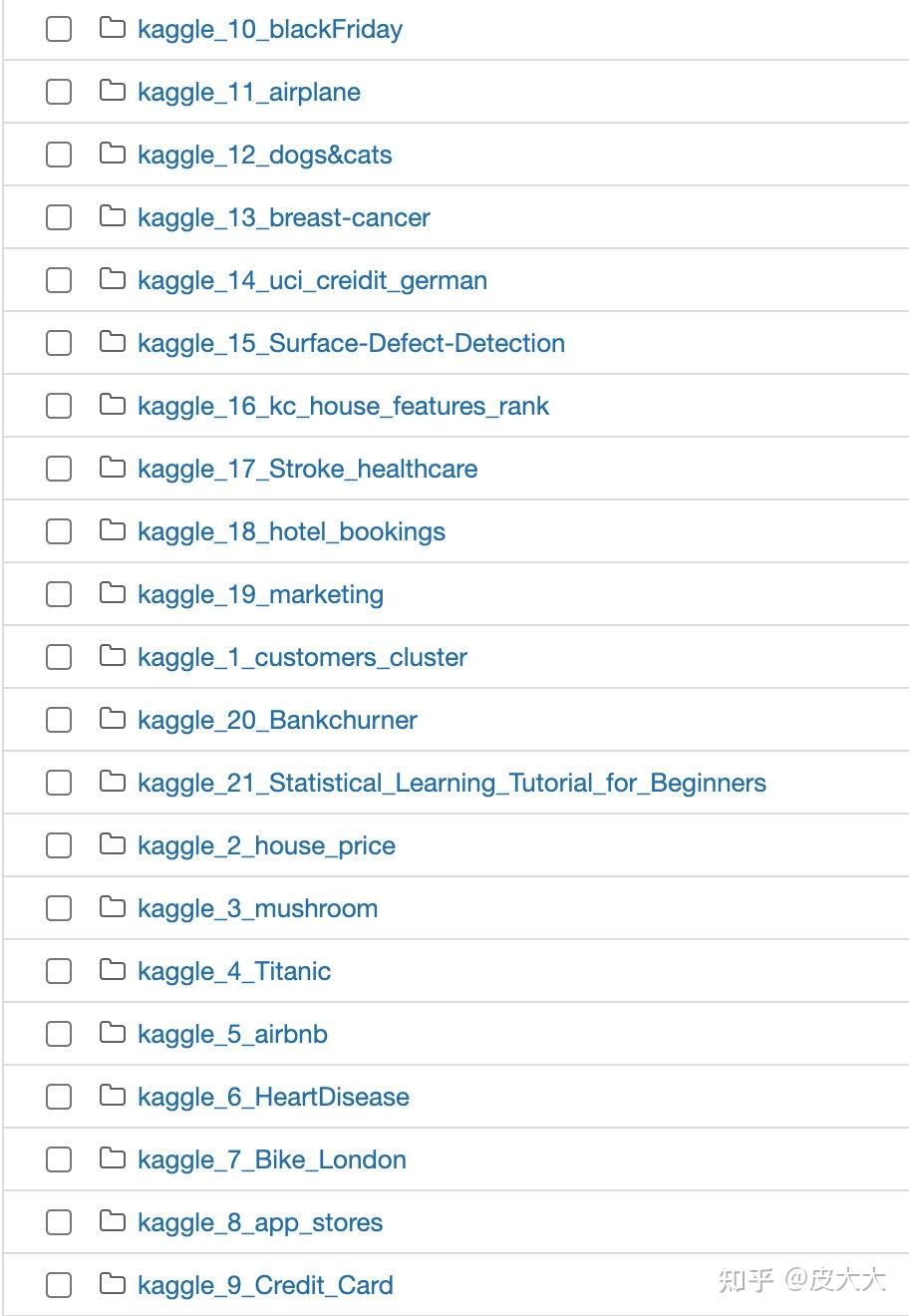
Task: Click folder icon beside kaggle_10_blackFriday
Action: pos(113,28)
